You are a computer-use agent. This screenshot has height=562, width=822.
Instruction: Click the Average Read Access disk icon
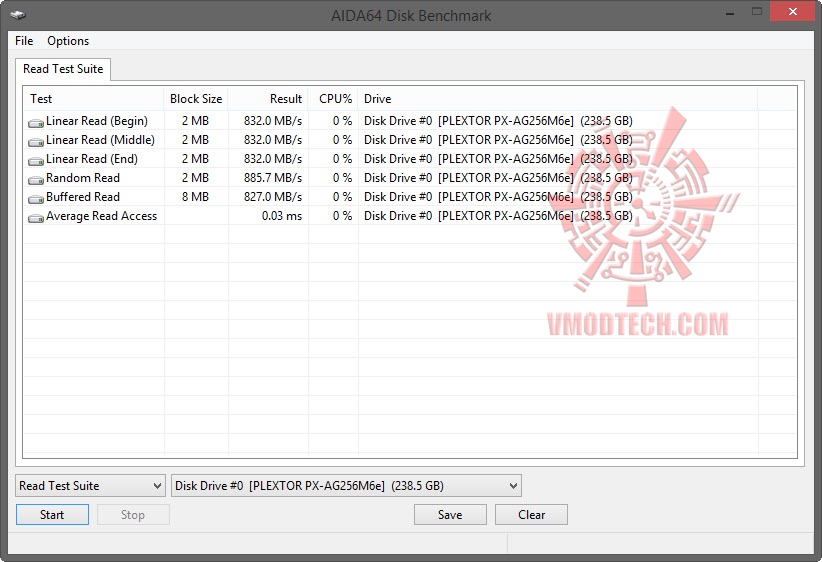(36, 218)
